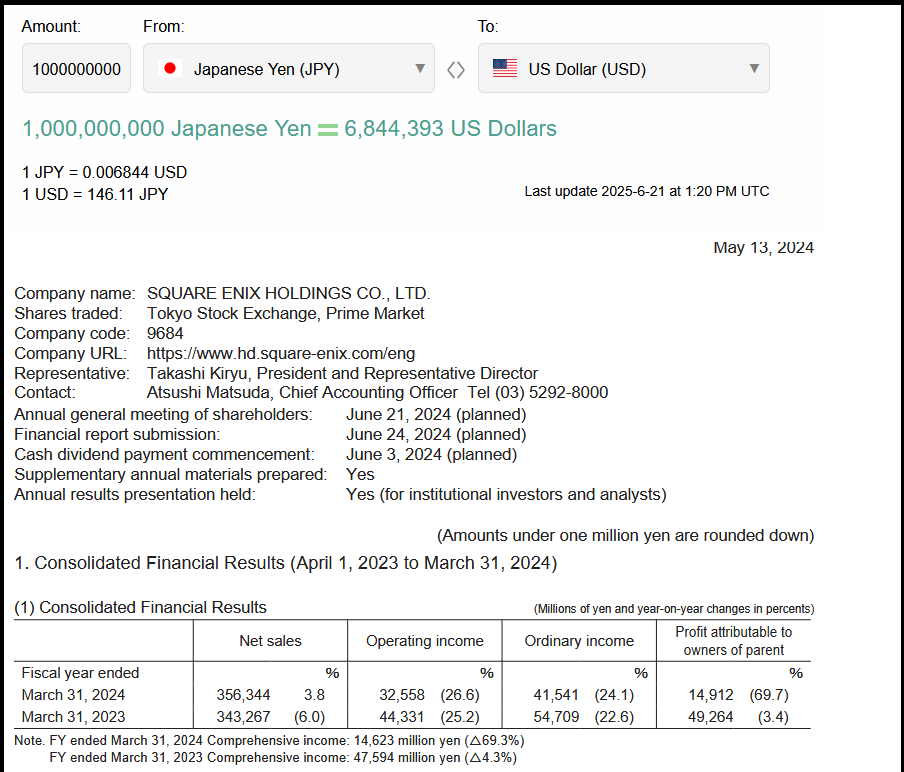Click the note '14,623 million yen' comprehensive income
904x772 pixels.
coord(407,740)
